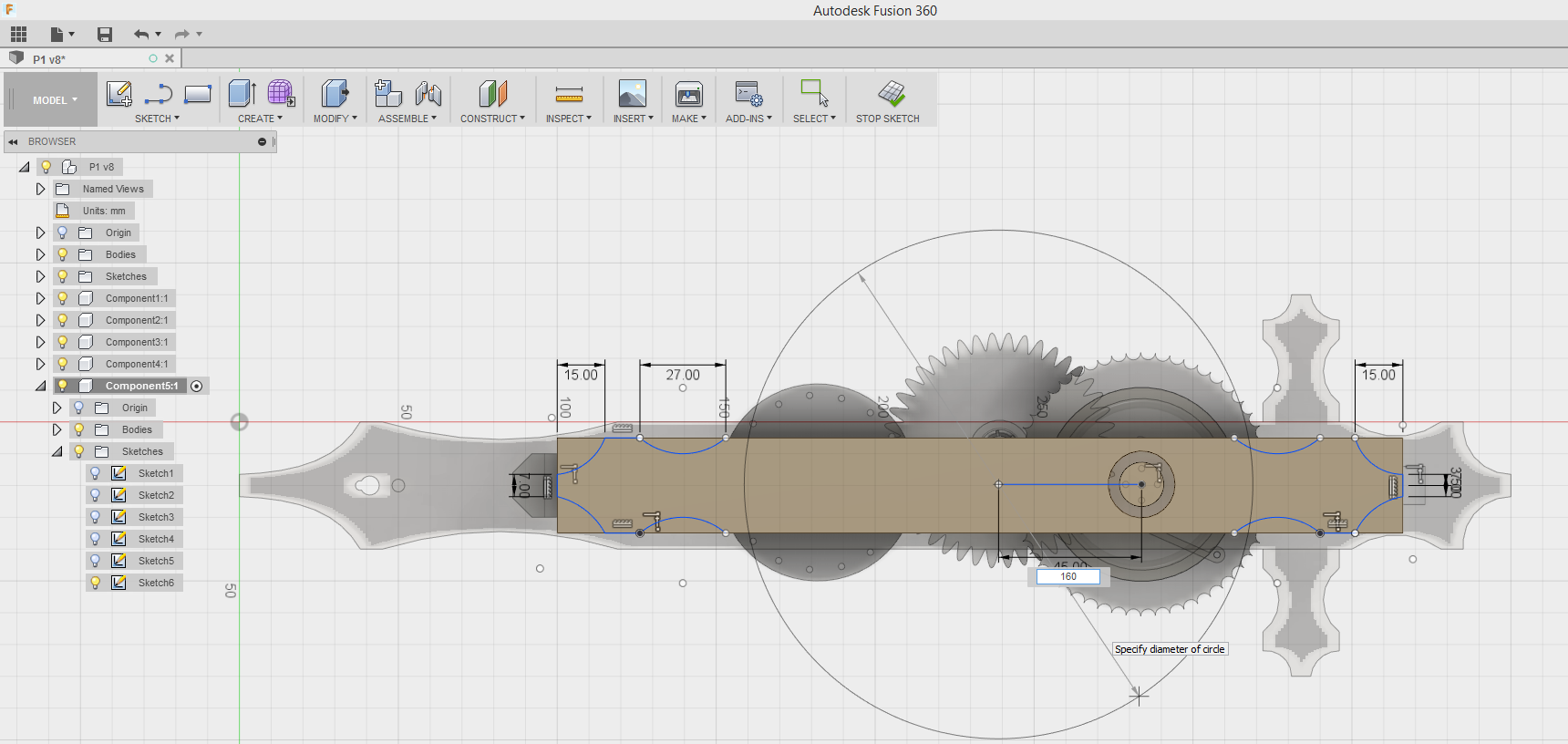Toggle visibility bulb for P1 v8

[46, 167]
